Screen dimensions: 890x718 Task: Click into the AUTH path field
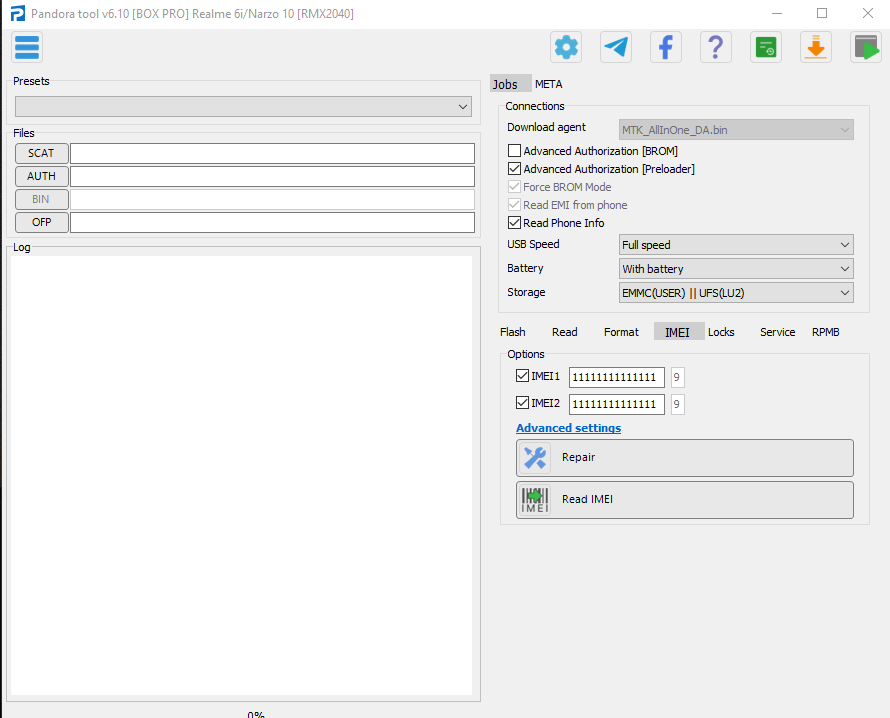pos(272,176)
